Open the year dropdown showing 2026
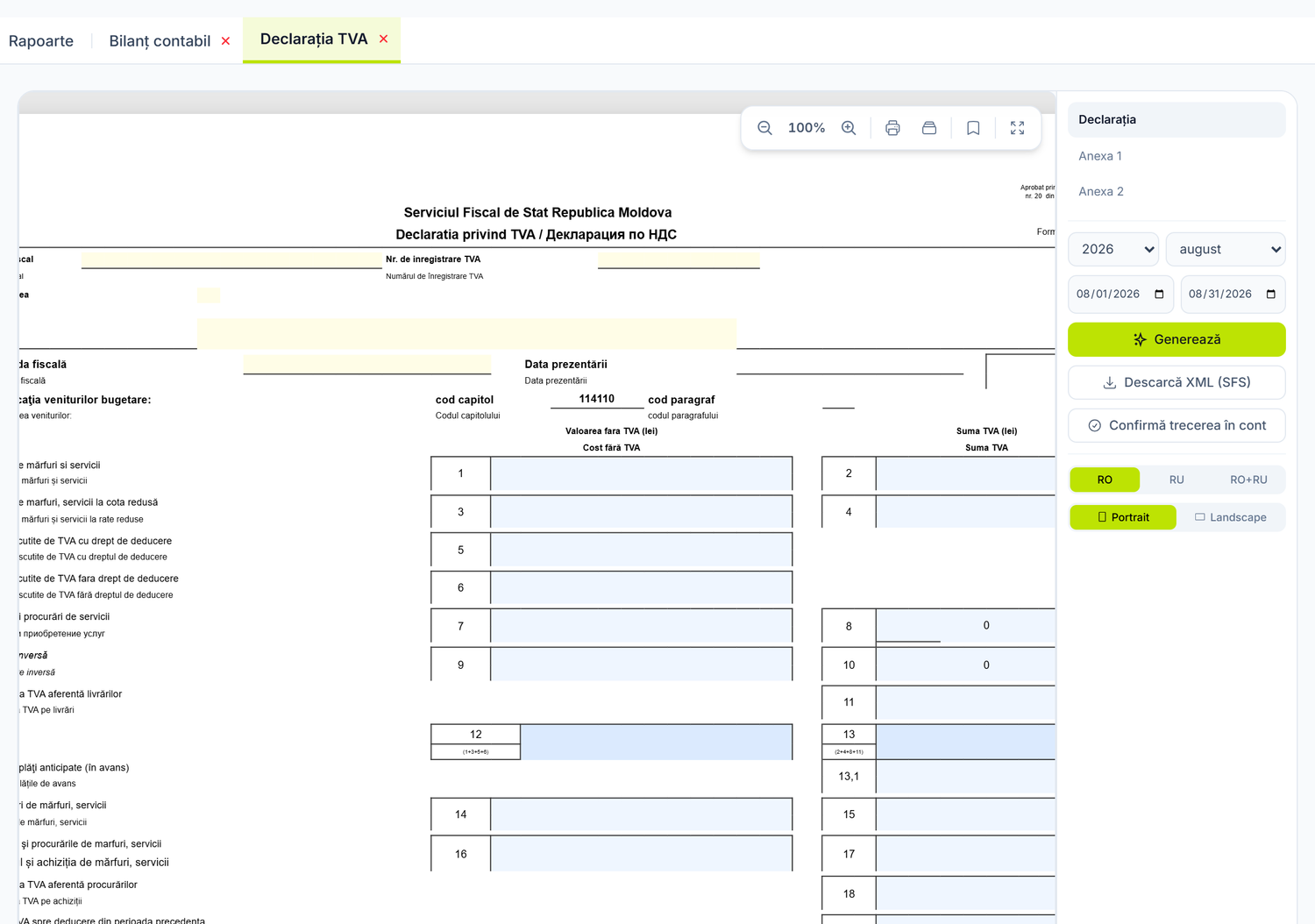This screenshot has height=924, width=1315. 1113,249
